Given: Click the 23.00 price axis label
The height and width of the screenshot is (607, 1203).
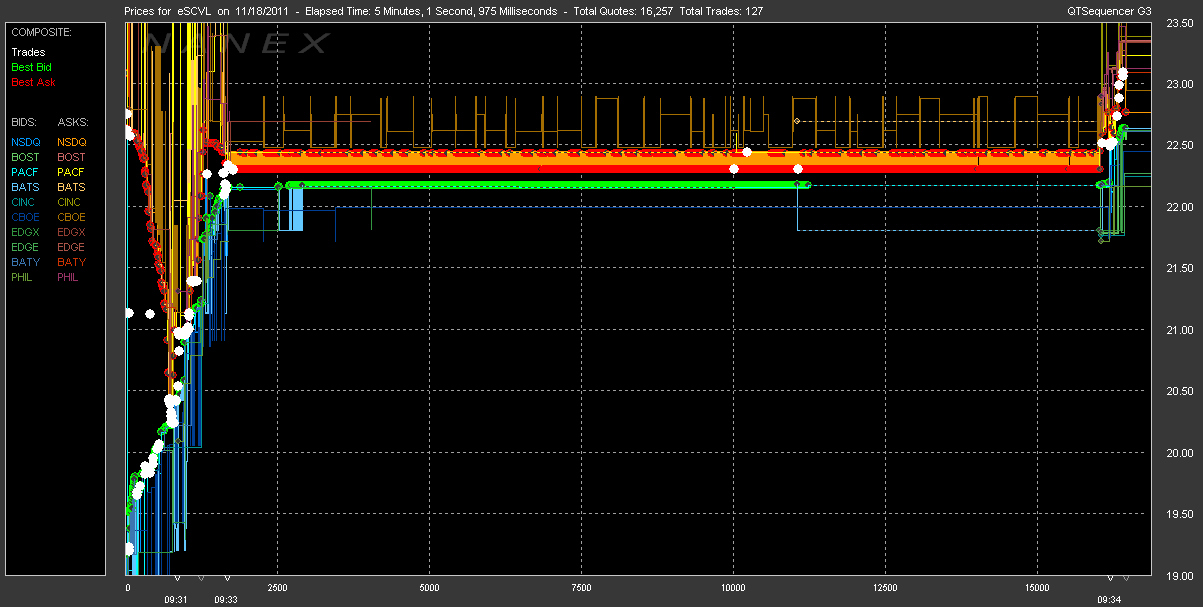Looking at the screenshot, I should (x=1181, y=84).
